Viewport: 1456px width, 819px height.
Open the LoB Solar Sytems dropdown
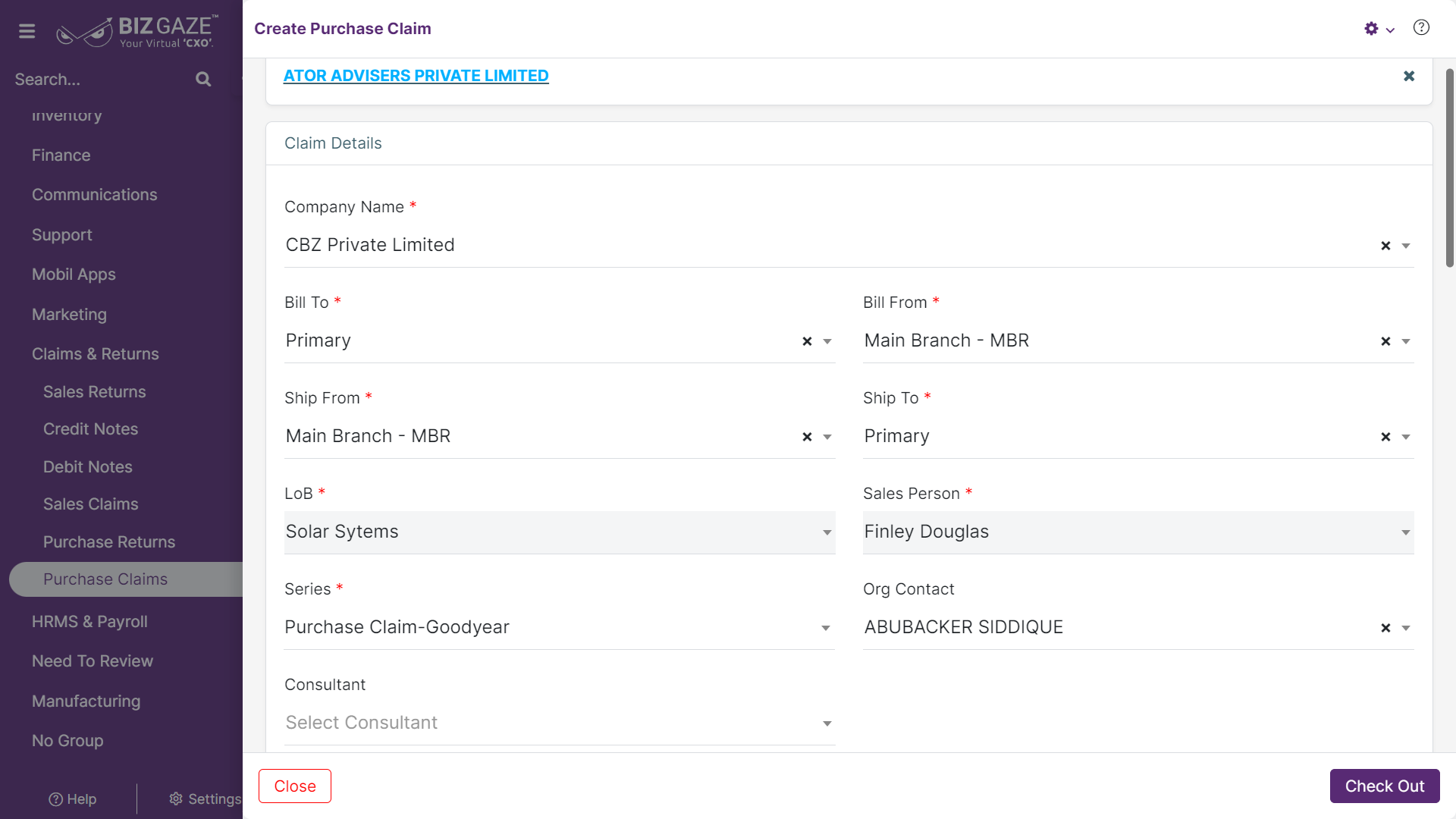click(x=560, y=532)
